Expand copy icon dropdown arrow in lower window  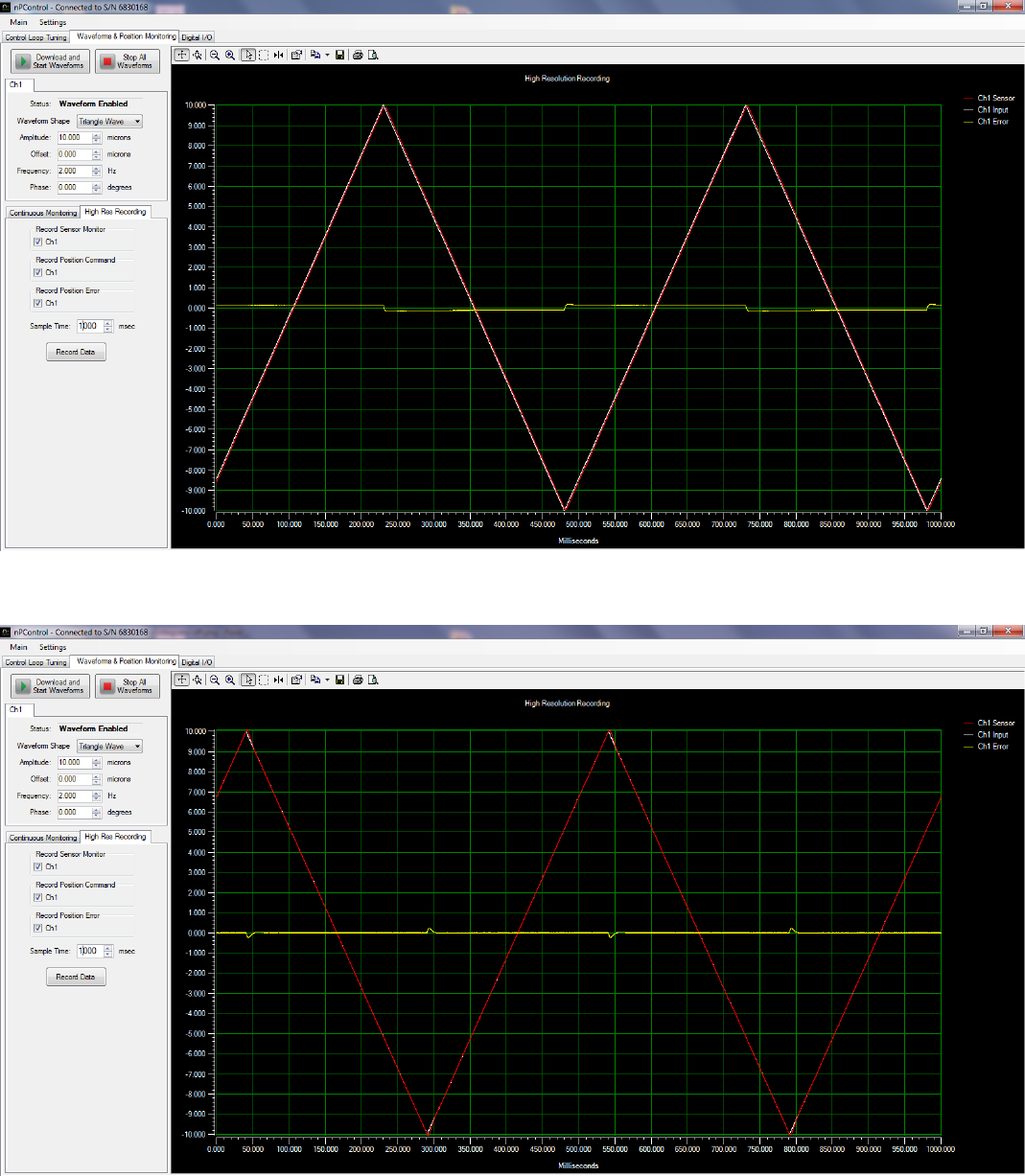[x=327, y=680]
